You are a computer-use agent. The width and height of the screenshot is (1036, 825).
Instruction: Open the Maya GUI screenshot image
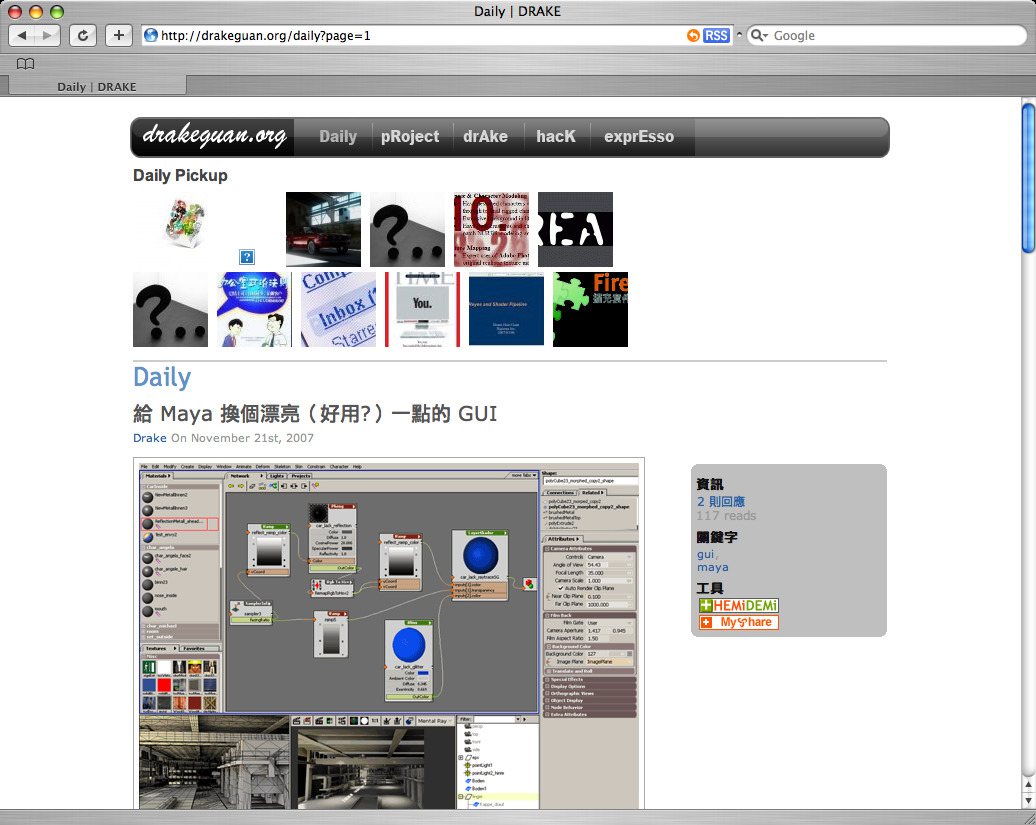coord(388,633)
